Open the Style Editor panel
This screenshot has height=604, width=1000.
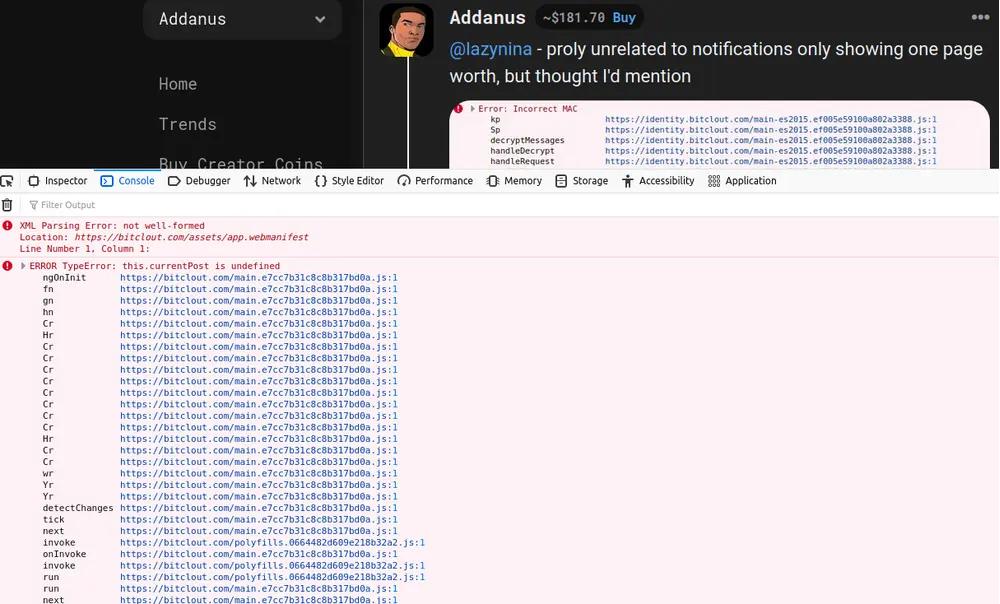[x=349, y=181]
